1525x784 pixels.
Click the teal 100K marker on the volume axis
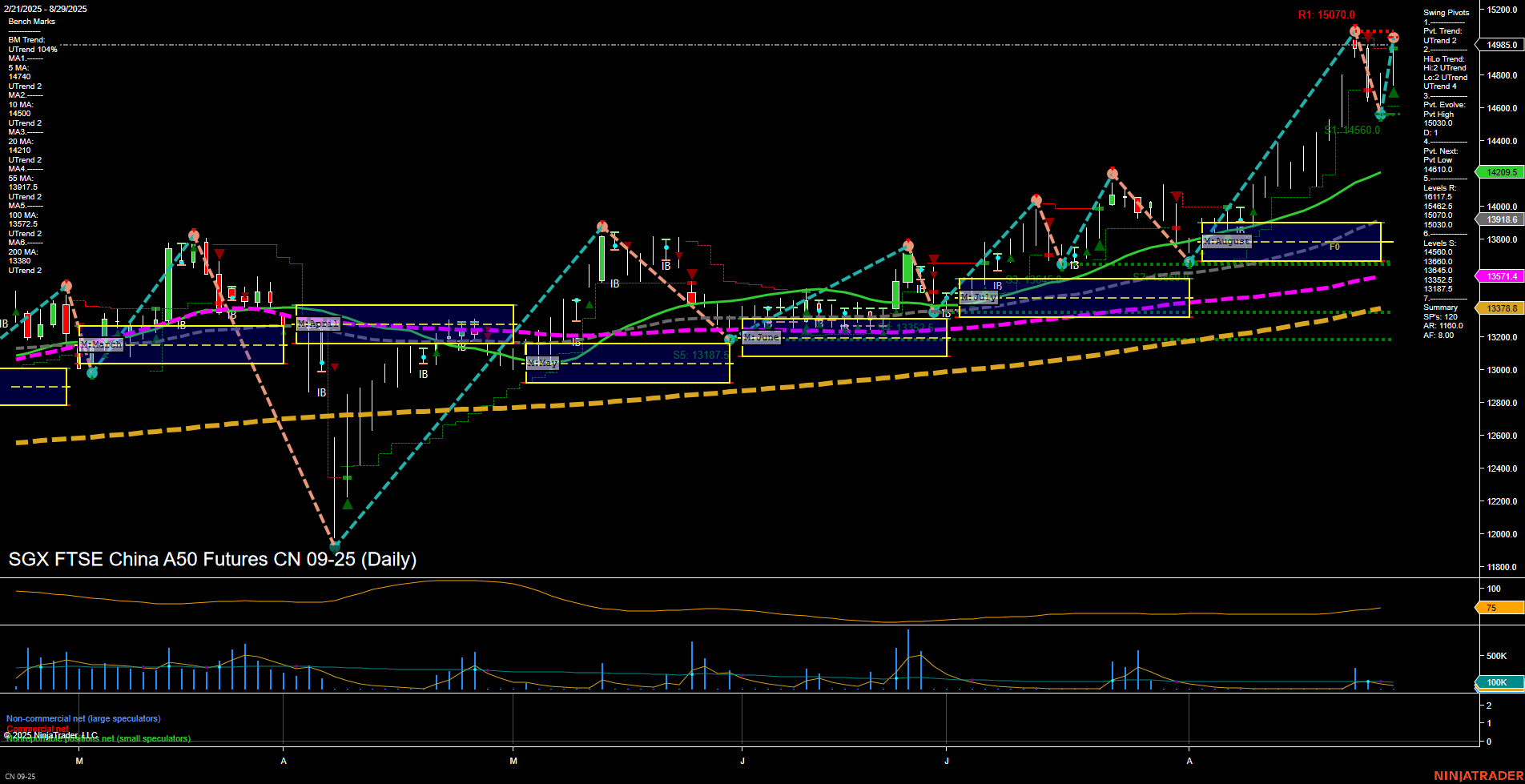[x=1496, y=682]
